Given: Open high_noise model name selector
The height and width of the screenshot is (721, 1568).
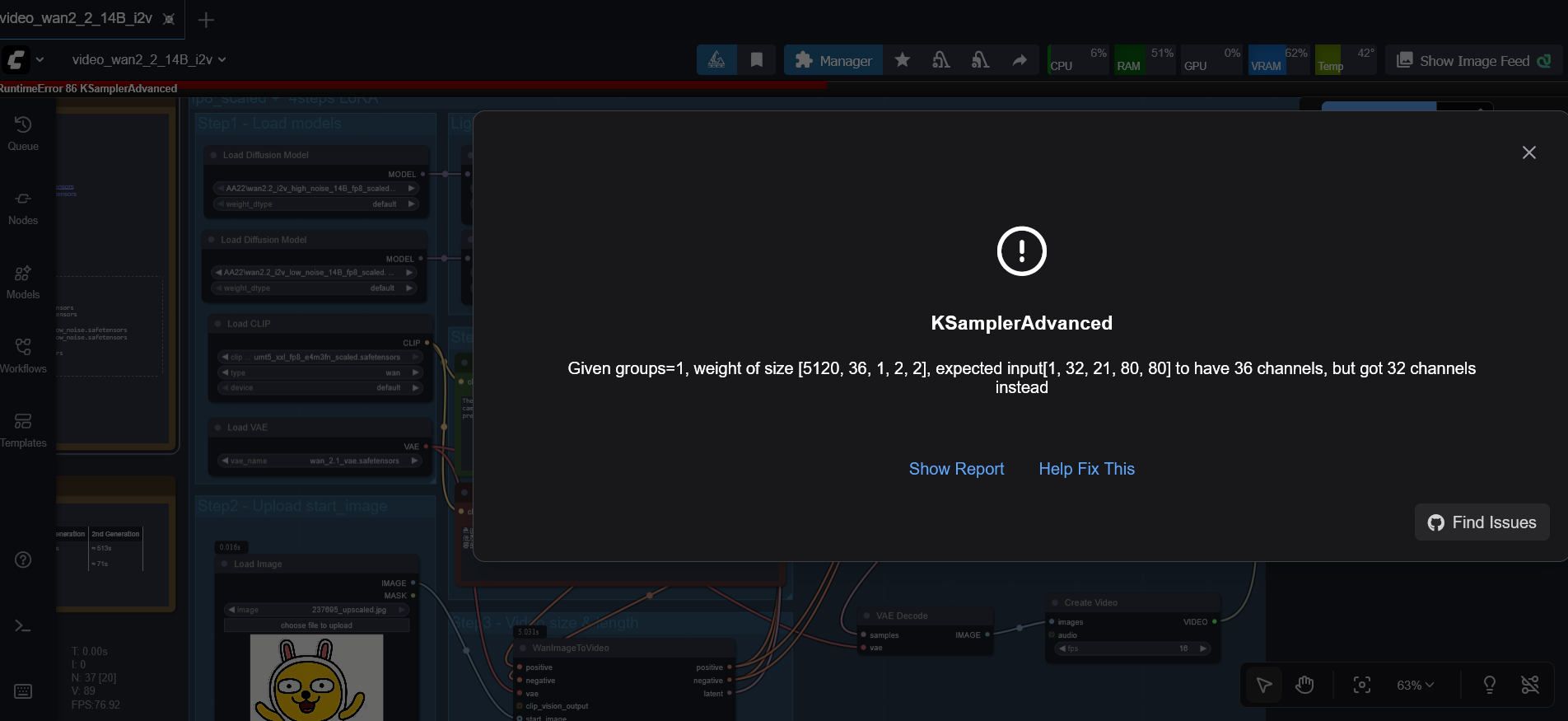Looking at the screenshot, I should pos(316,189).
